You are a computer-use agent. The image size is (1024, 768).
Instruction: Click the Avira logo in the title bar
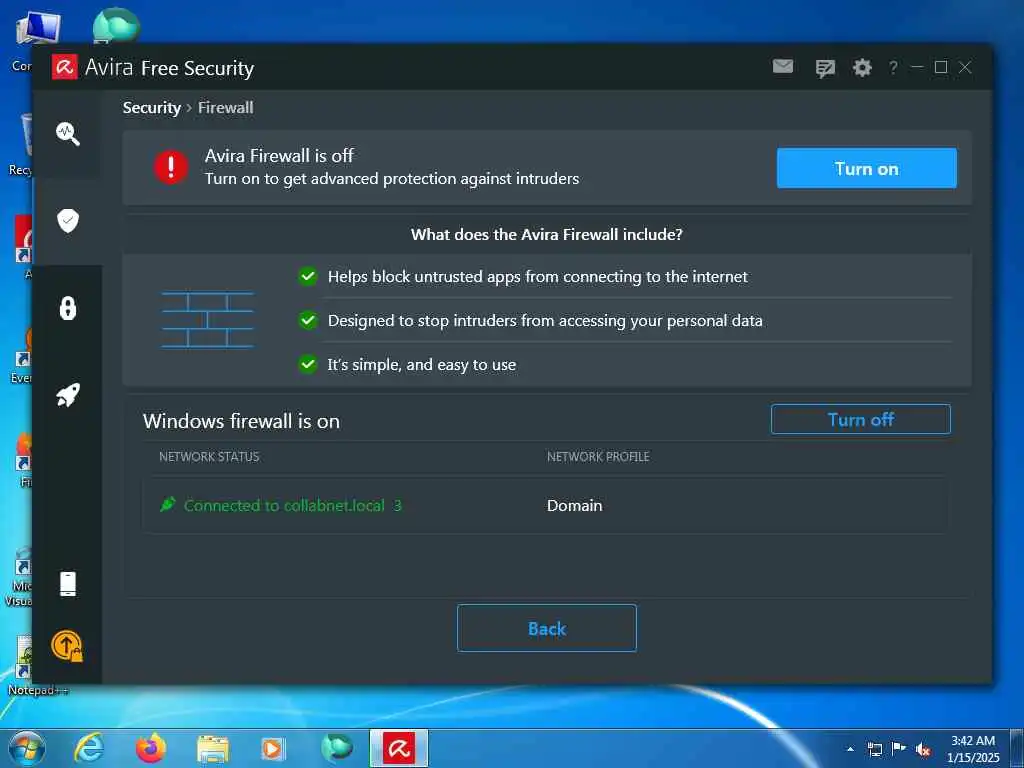tap(65, 67)
